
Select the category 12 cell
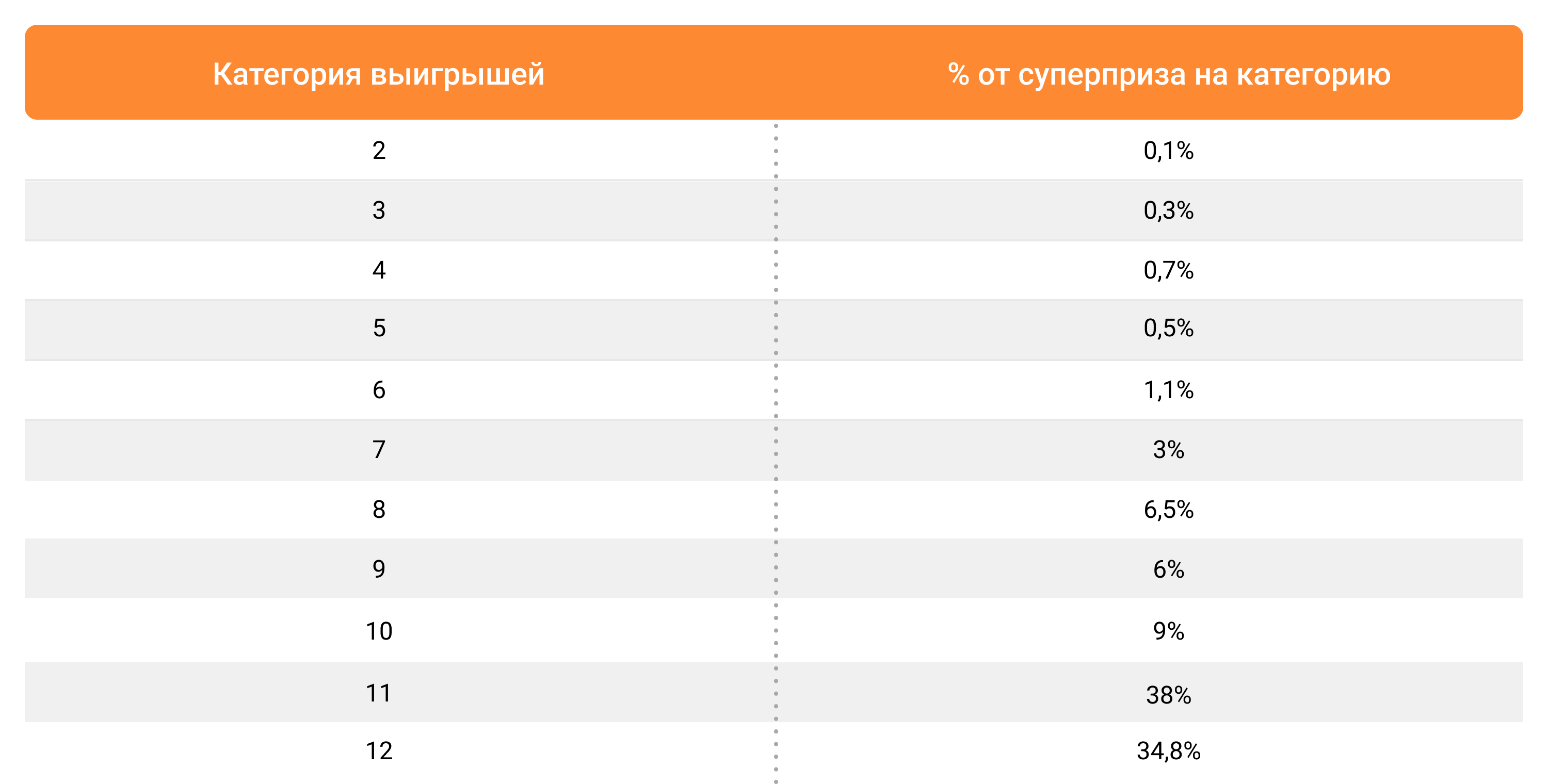pos(379,751)
